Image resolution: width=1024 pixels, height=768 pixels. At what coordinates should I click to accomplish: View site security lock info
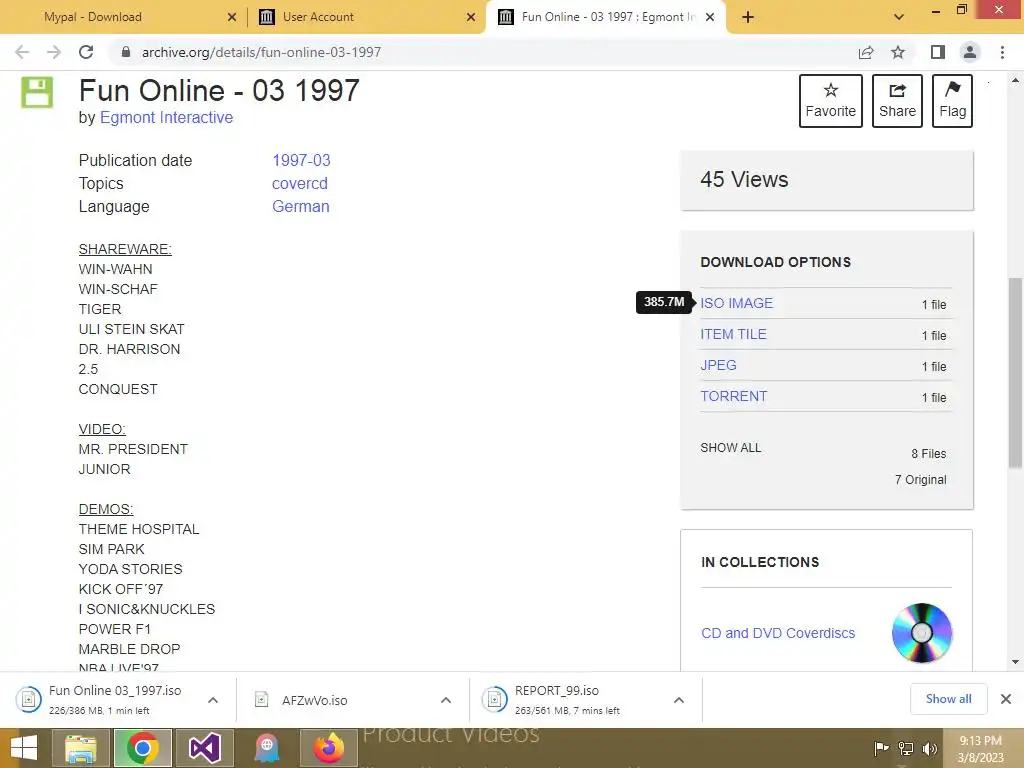(x=126, y=52)
